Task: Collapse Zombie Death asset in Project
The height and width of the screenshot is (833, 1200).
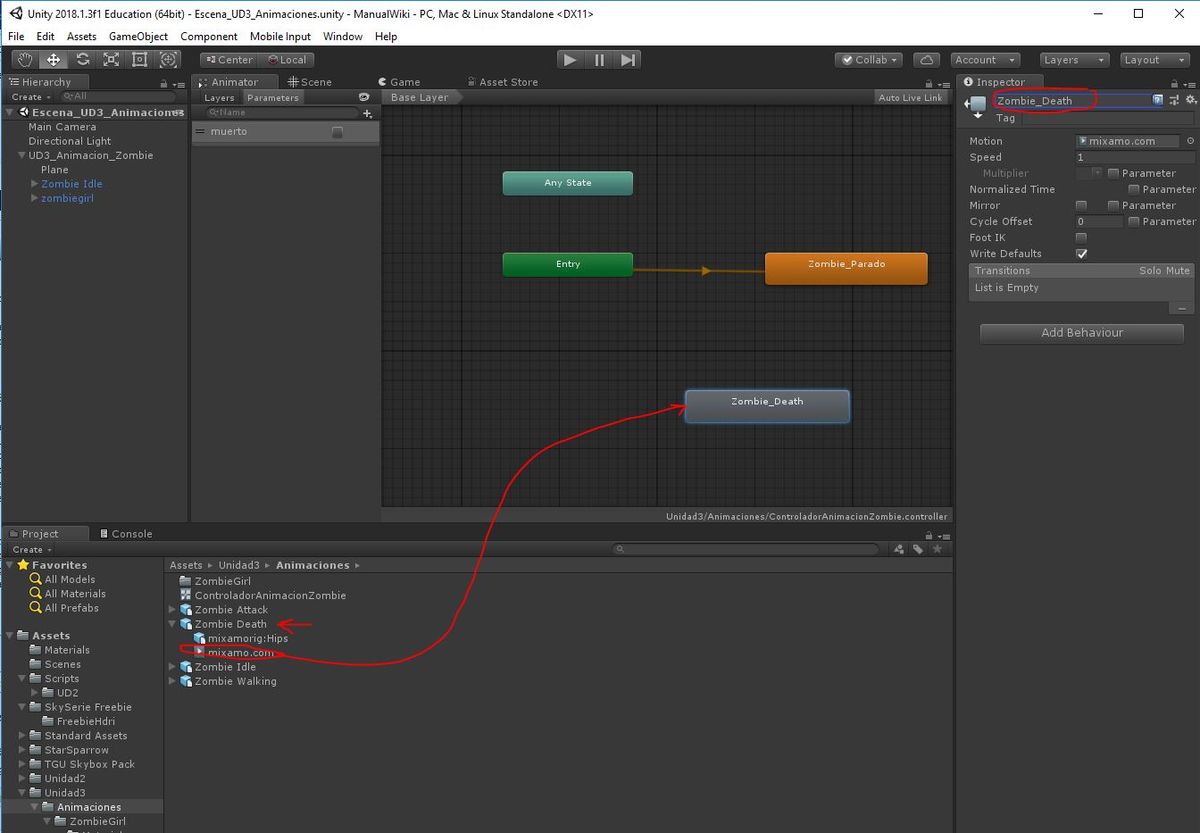Action: [x=173, y=624]
